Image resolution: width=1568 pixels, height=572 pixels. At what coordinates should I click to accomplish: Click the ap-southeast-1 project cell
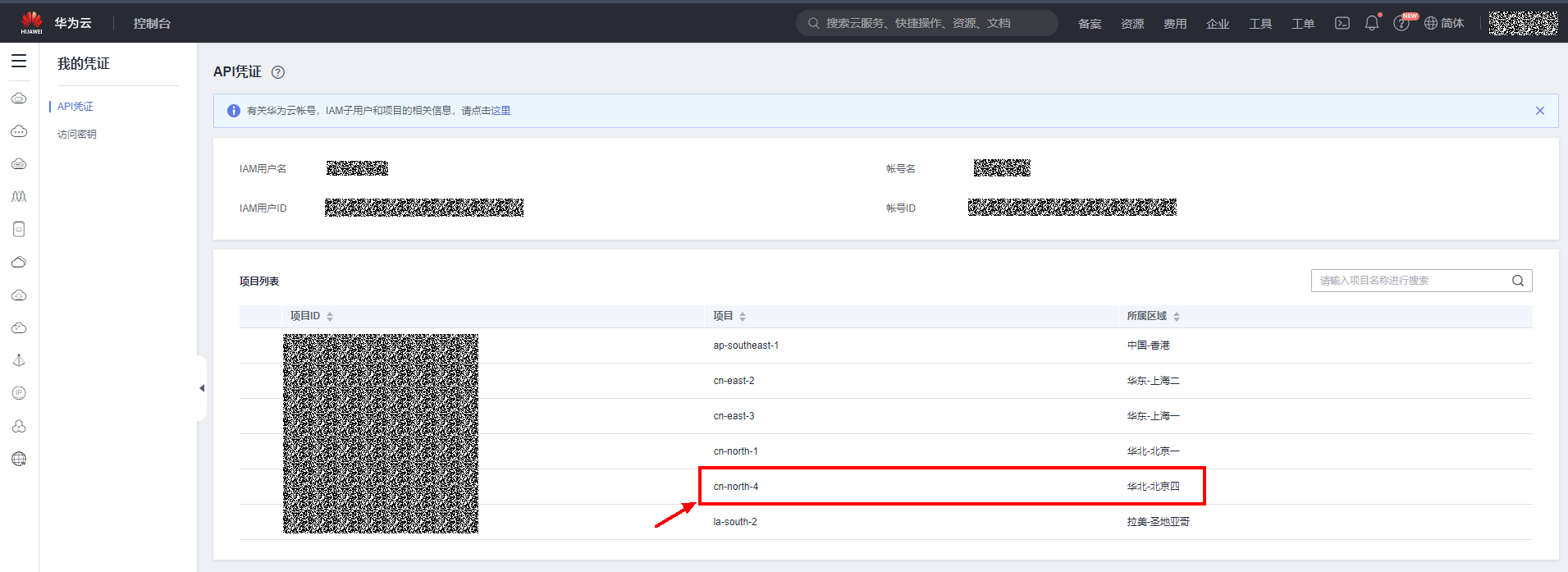(x=746, y=345)
